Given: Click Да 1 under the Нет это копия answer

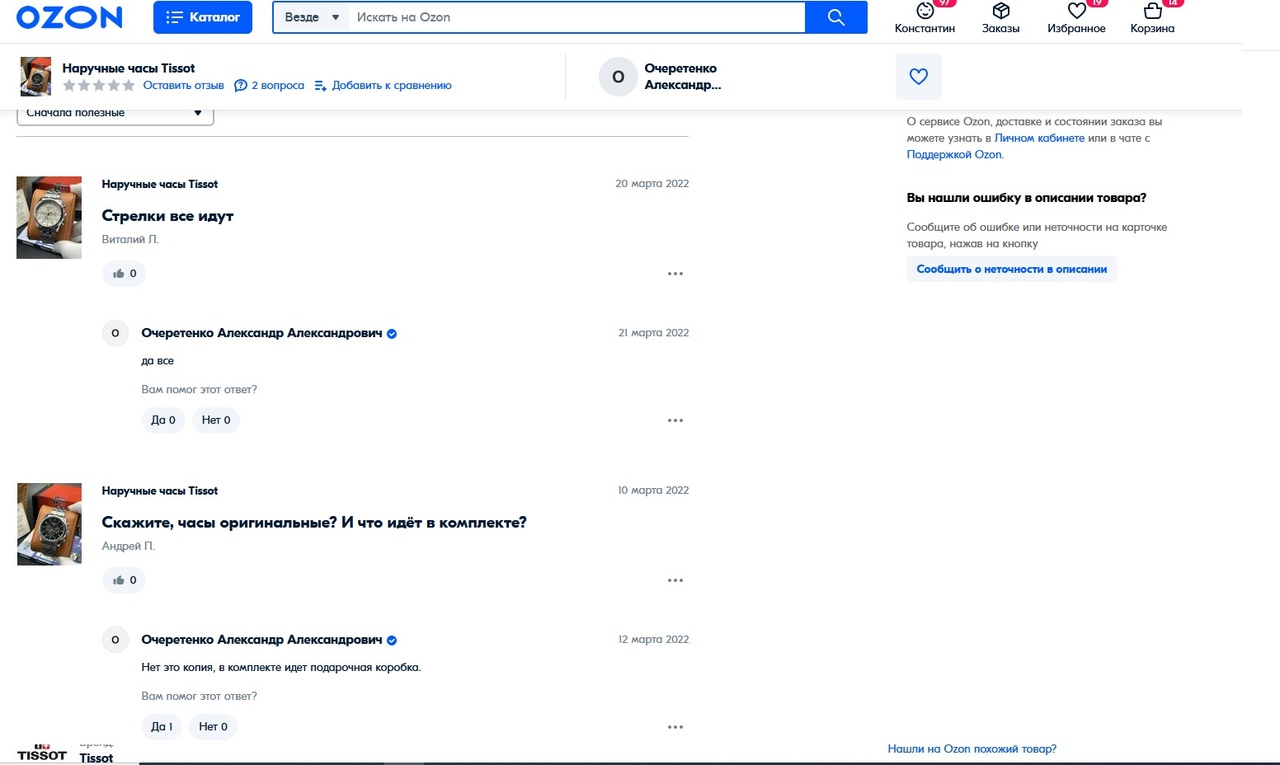Looking at the screenshot, I should [x=161, y=727].
